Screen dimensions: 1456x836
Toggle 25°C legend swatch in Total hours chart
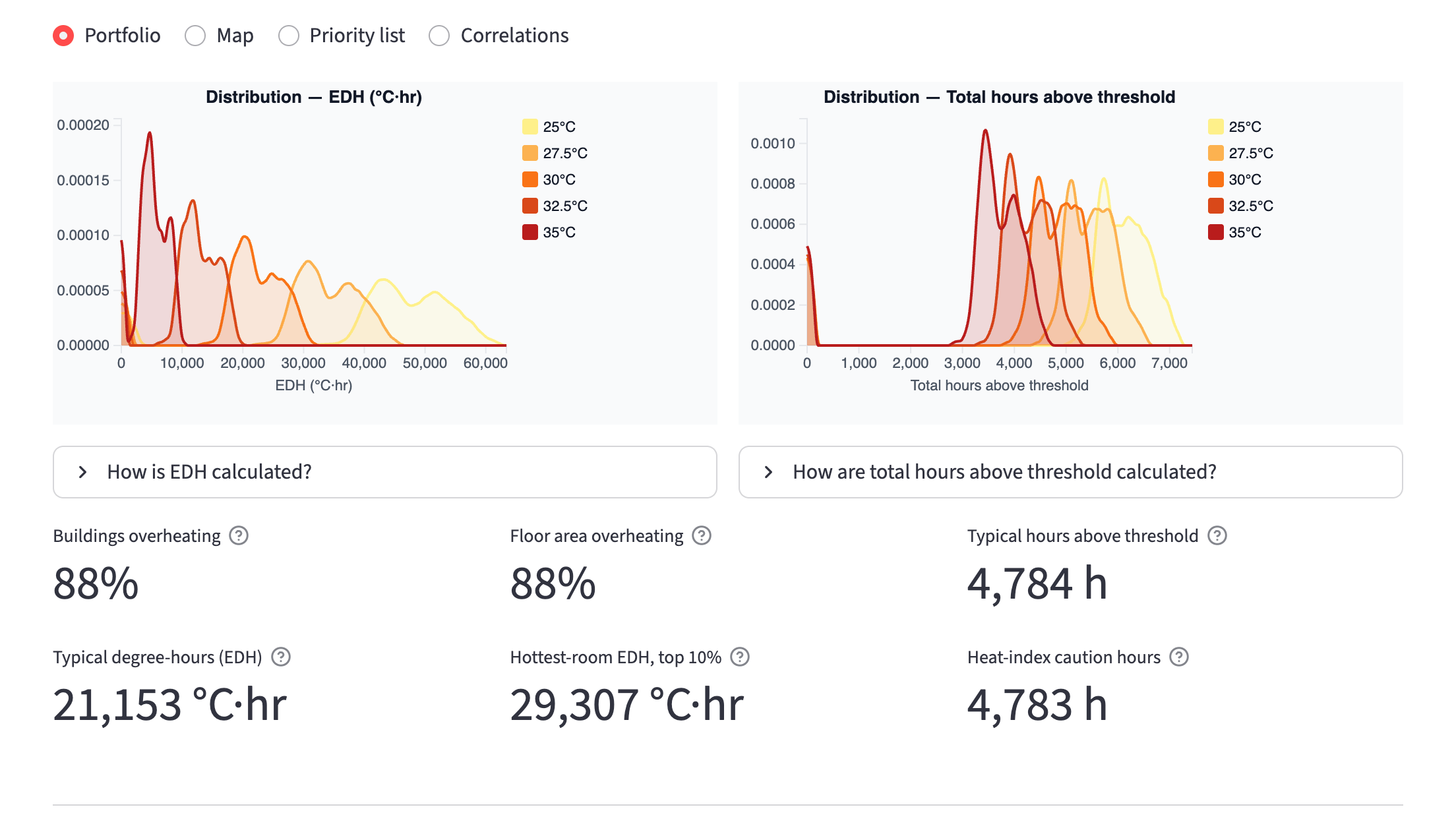coord(1216,127)
